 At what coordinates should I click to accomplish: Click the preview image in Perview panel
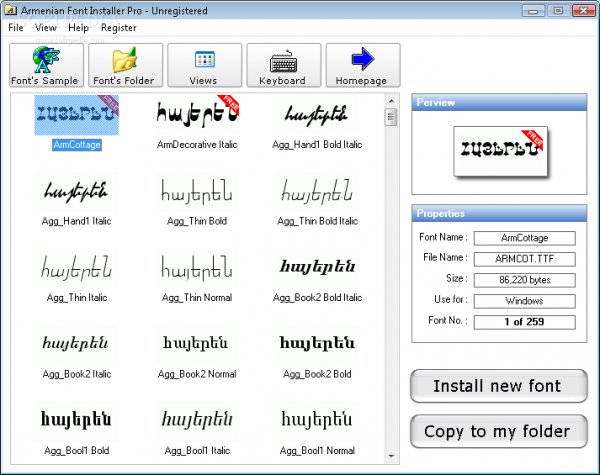501,152
